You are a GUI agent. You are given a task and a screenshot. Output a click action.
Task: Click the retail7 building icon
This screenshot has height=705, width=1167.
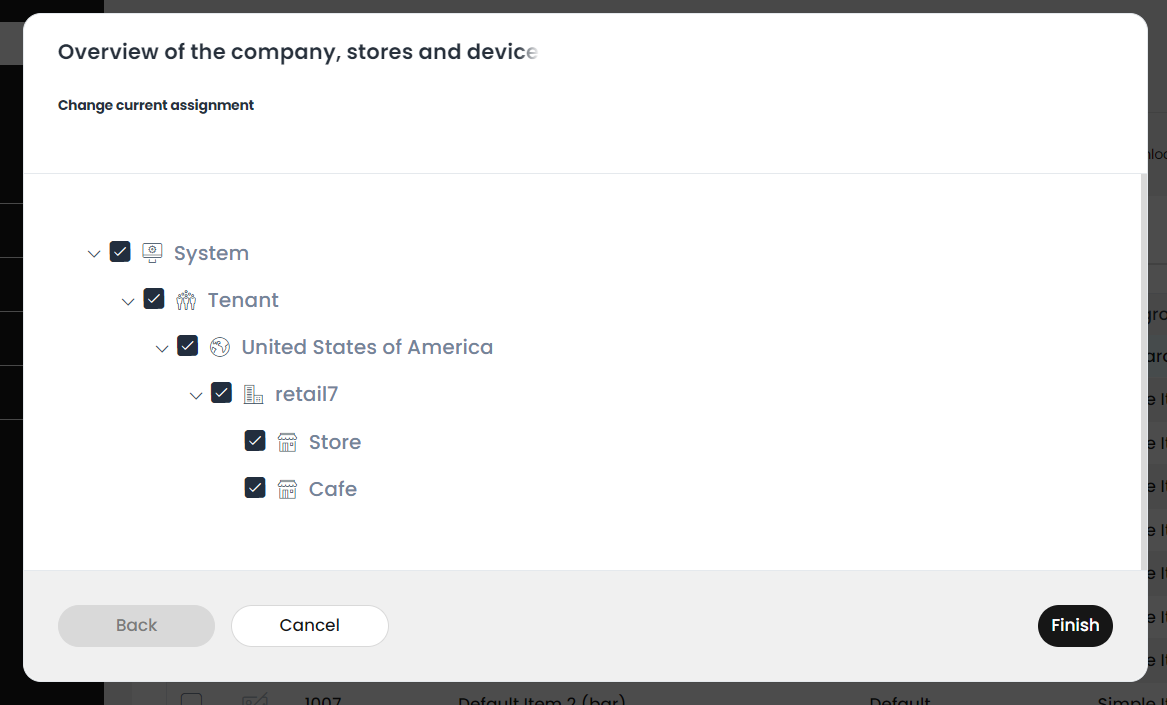(x=254, y=395)
